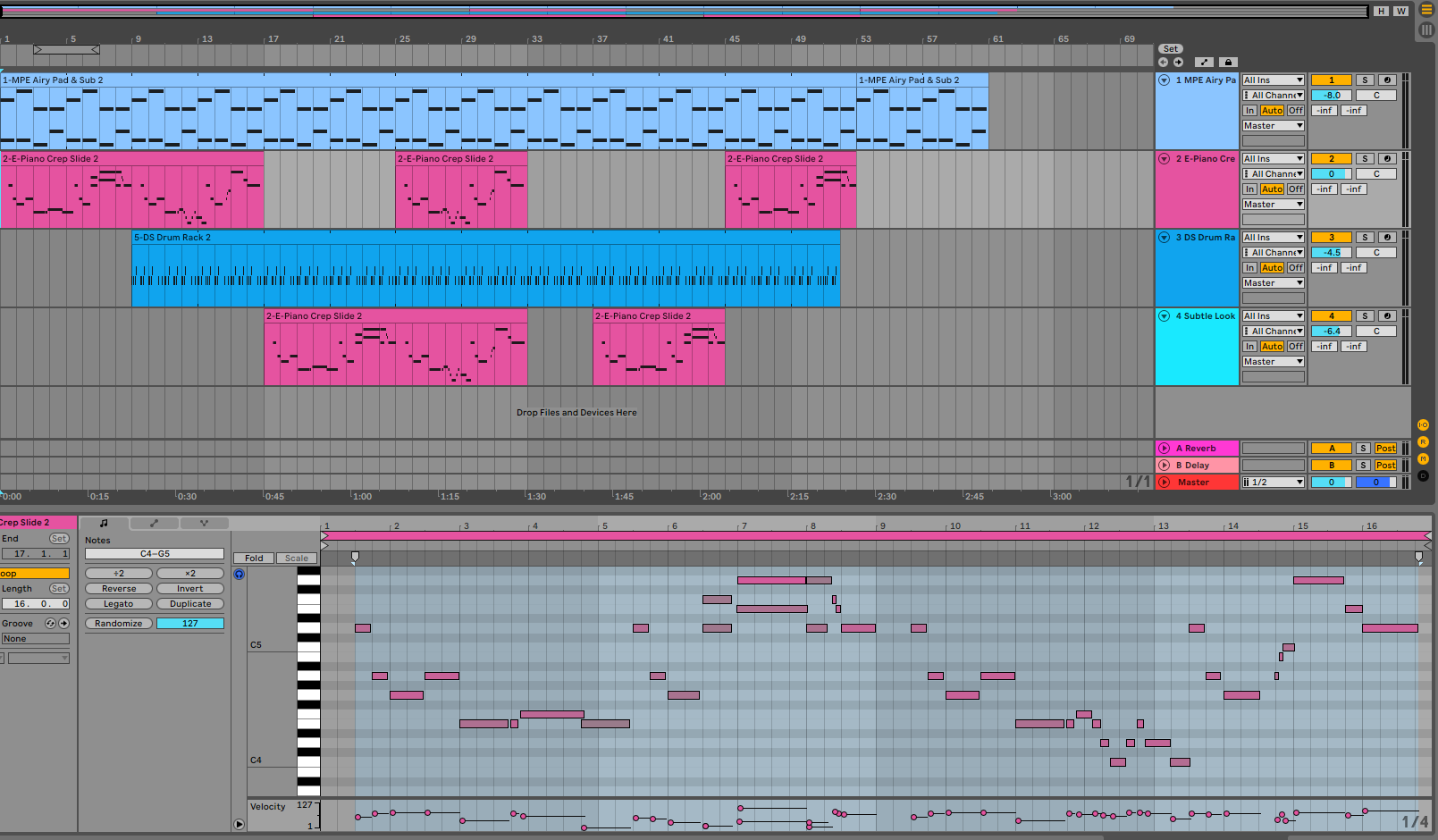Open track 2 All Channels dropdown
The image size is (1438, 840).
(x=1274, y=174)
